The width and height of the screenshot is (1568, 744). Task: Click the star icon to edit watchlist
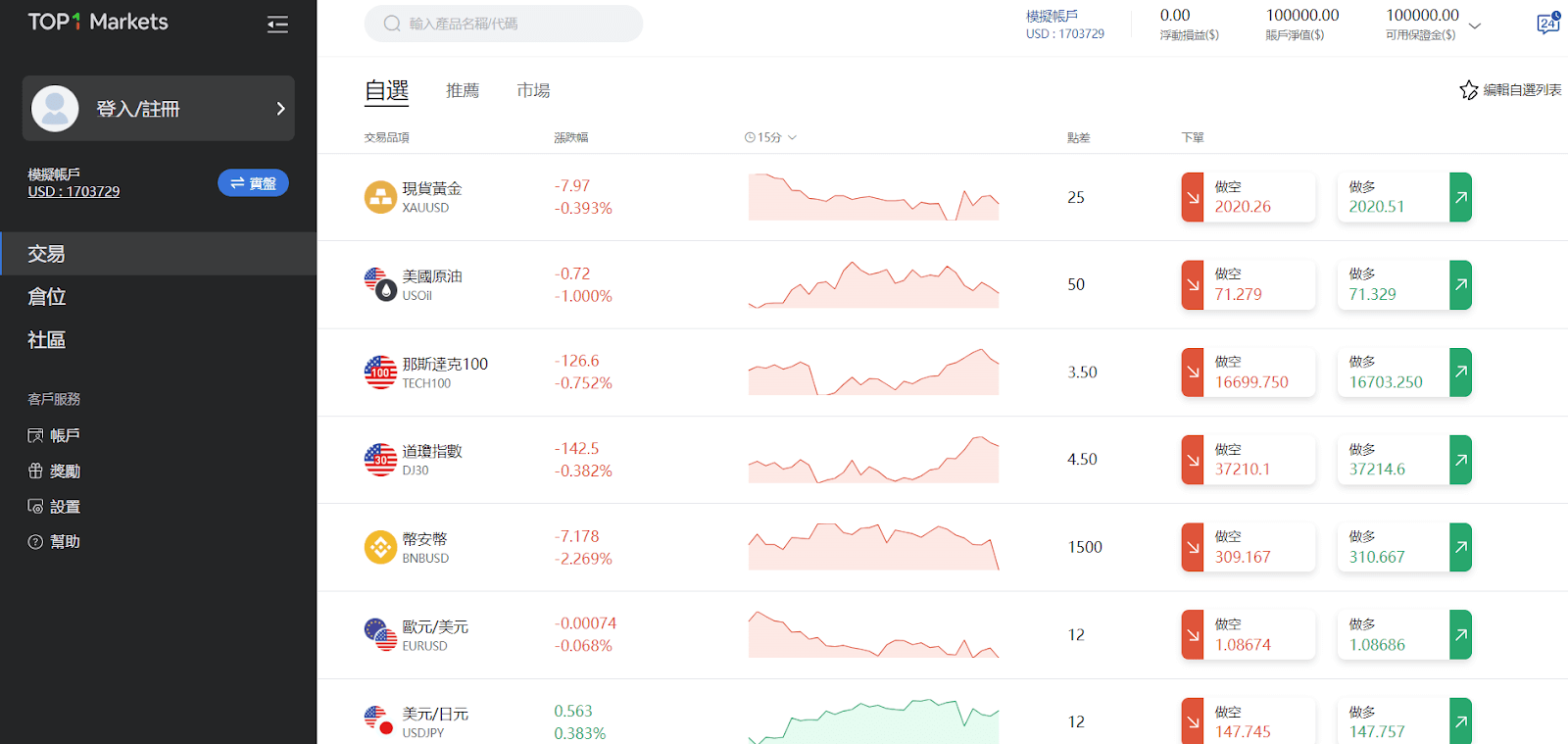click(x=1468, y=90)
